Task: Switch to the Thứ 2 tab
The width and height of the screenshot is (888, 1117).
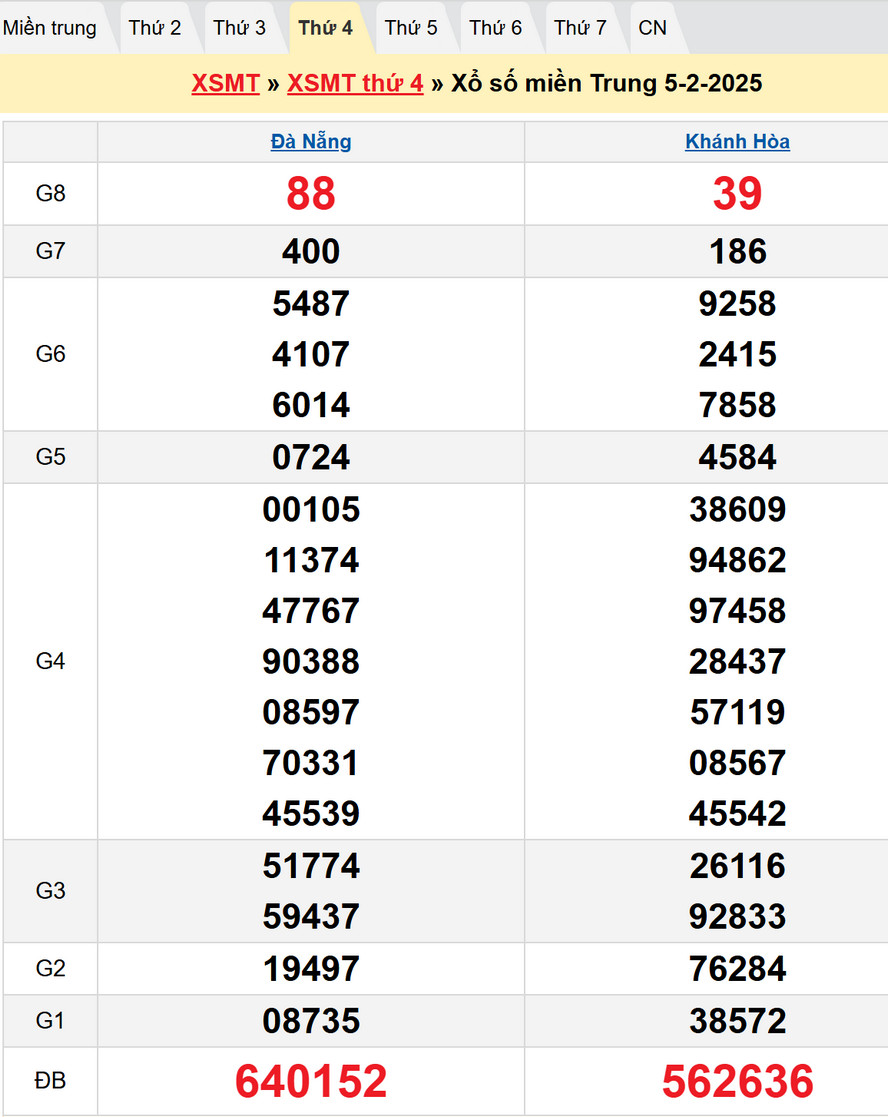Action: point(155,27)
